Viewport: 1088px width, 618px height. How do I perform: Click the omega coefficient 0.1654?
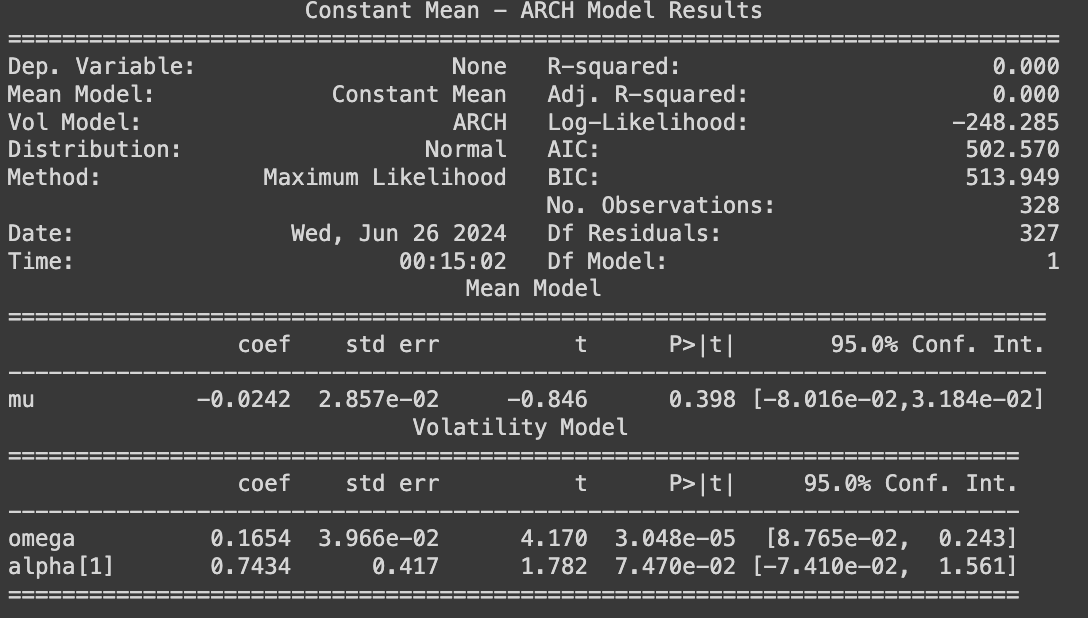(x=250, y=538)
